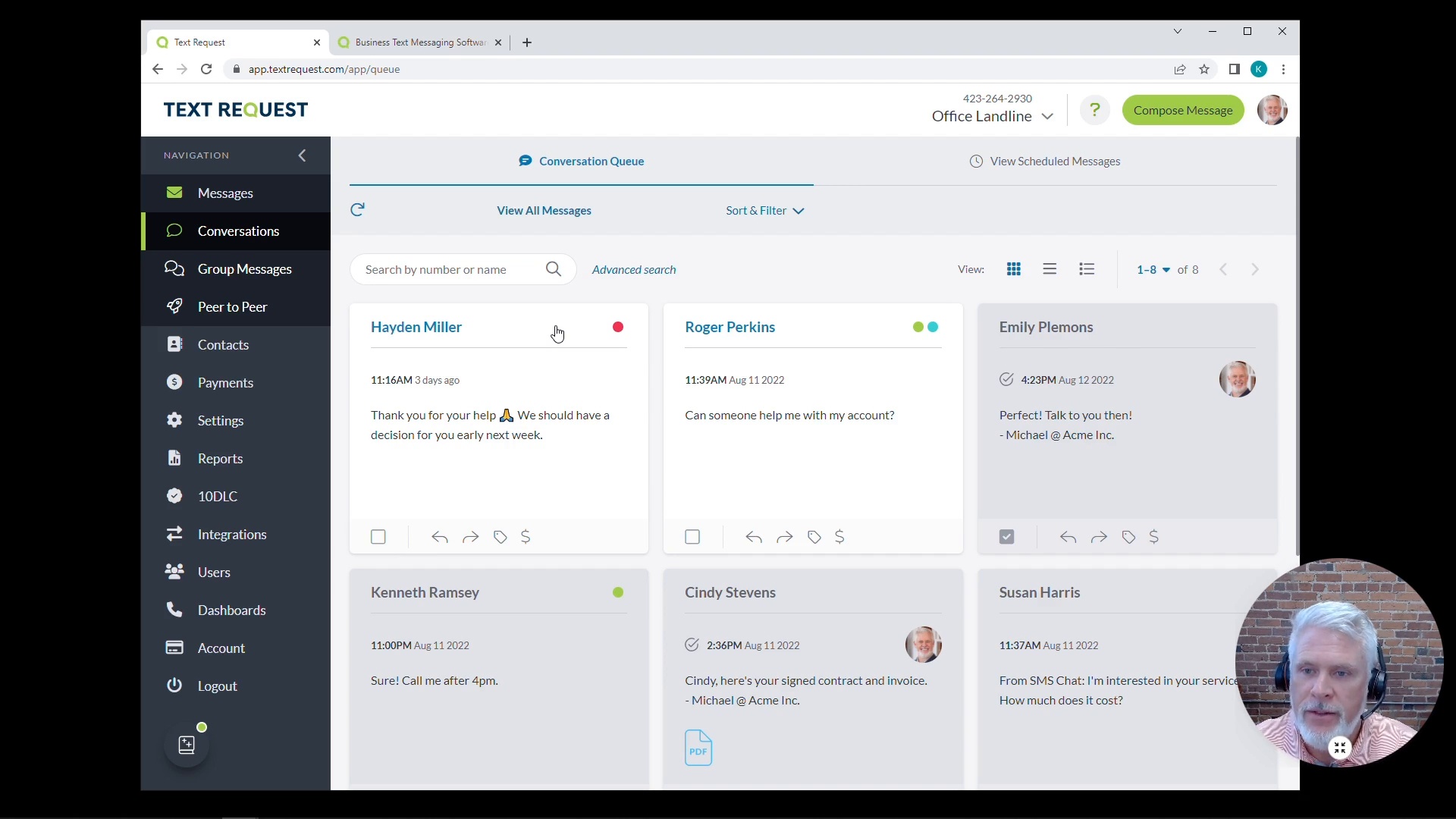1456x819 pixels.
Task: Open the PDF attachment on Cindy Stevens's card
Action: pyautogui.click(x=698, y=747)
